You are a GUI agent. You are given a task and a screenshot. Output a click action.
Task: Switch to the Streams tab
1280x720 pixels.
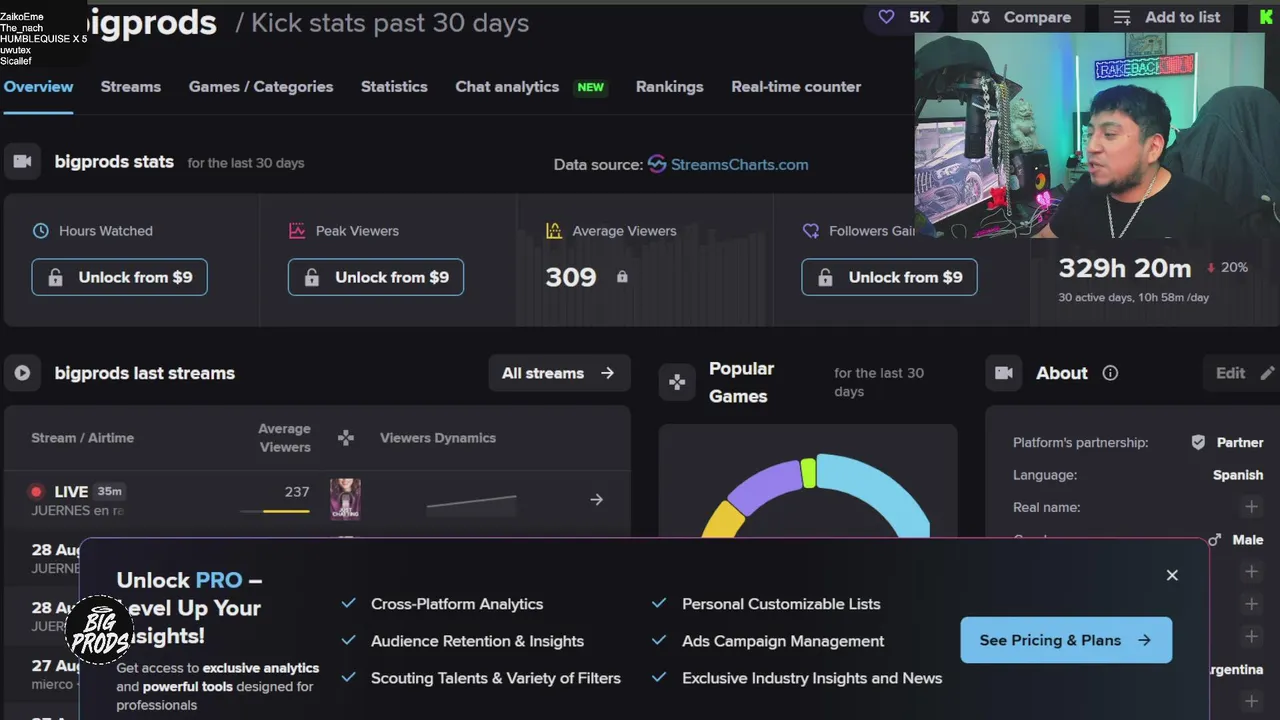130,87
